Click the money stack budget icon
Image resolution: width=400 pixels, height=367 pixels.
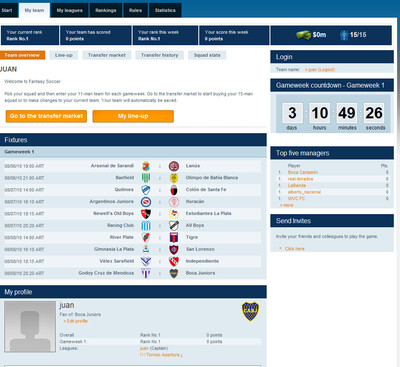pyautogui.click(x=304, y=35)
